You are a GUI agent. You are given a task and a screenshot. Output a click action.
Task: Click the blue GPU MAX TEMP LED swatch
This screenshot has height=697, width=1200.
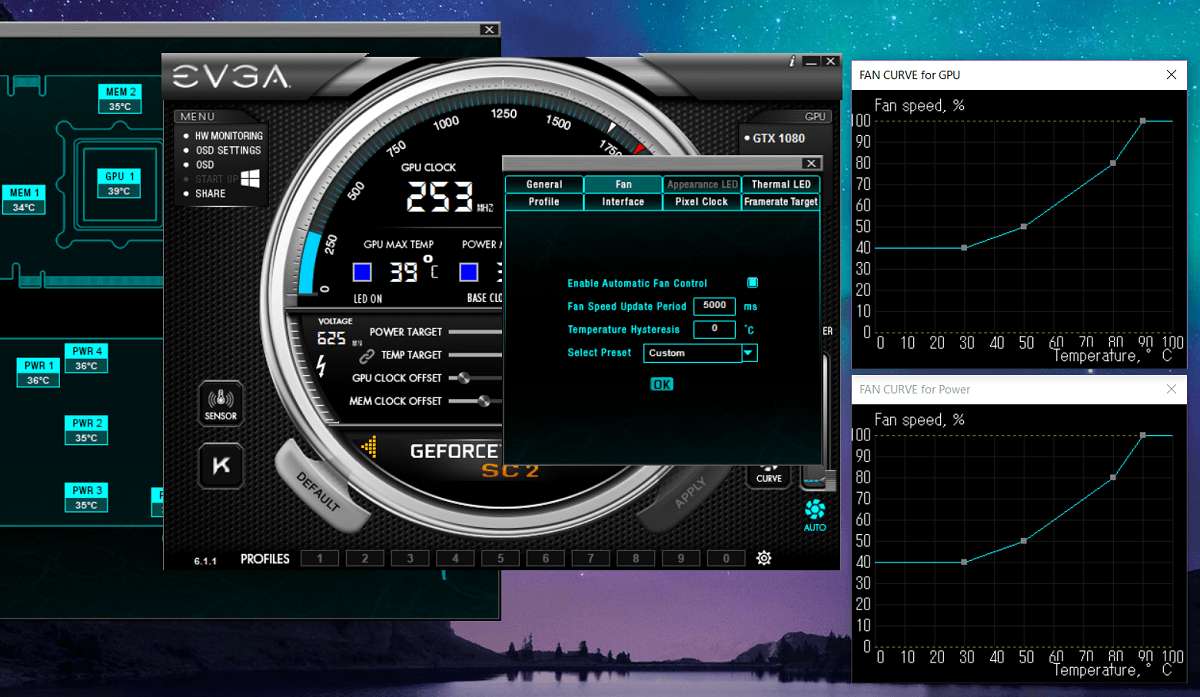[x=363, y=272]
